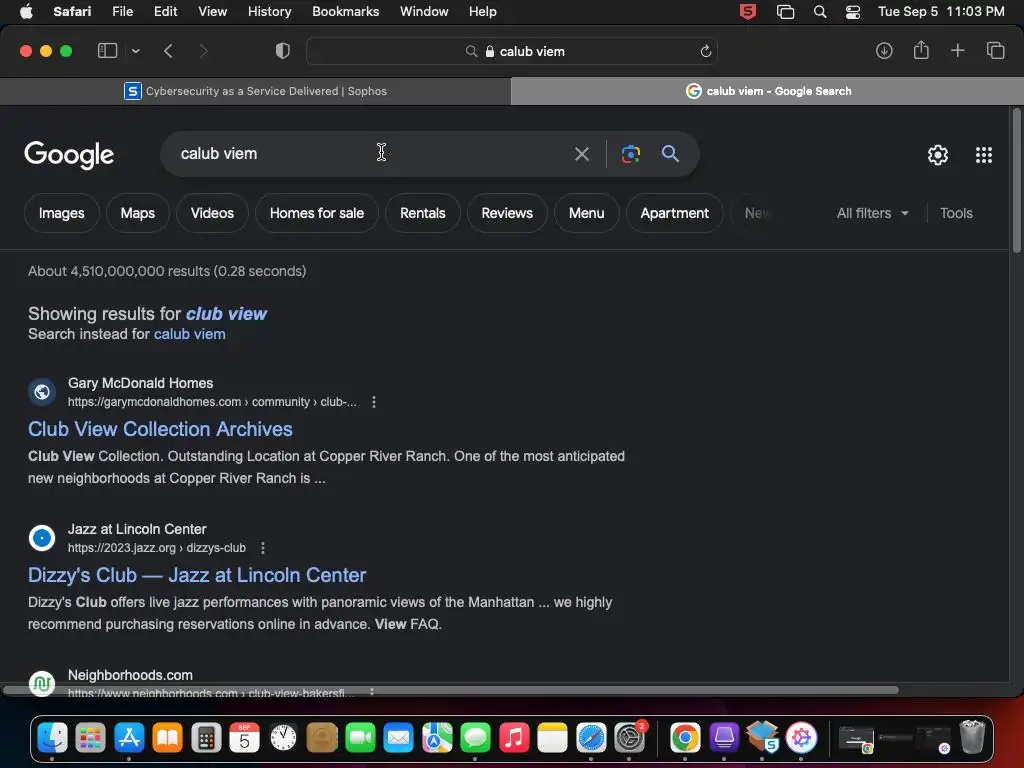Open the Sophos menu bar icon

(748, 12)
